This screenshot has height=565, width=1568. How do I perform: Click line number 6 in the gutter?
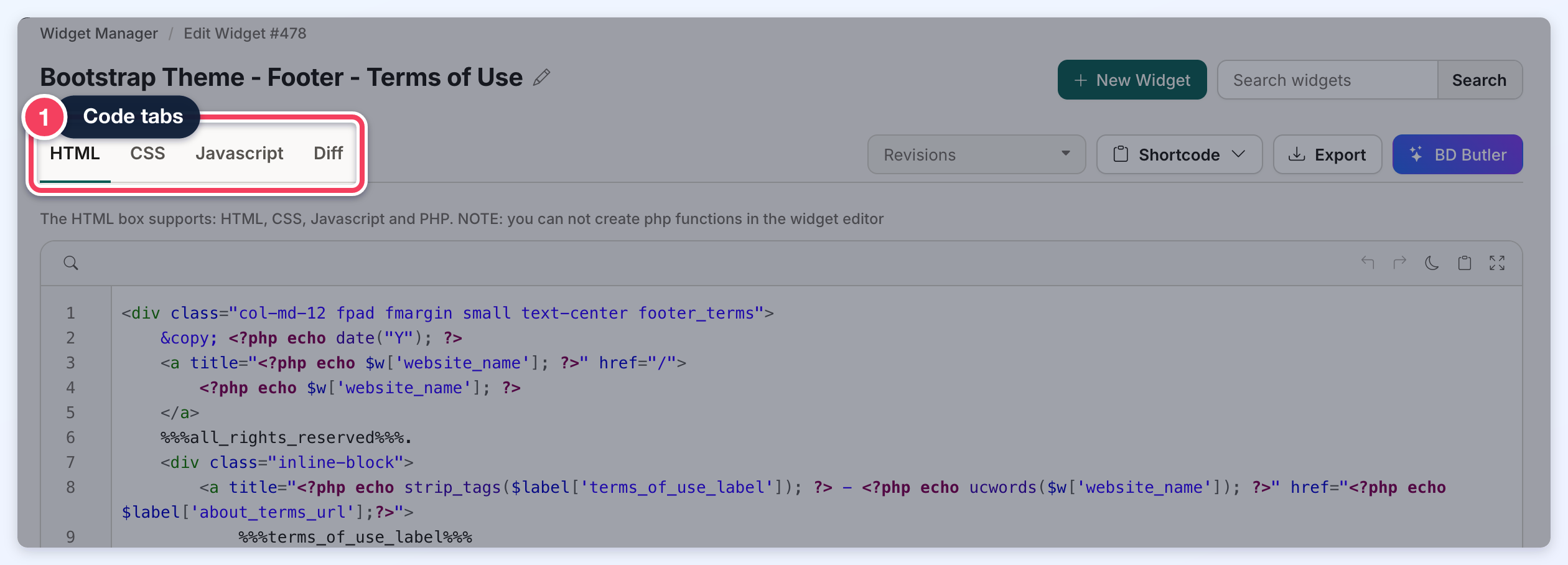tap(70, 437)
